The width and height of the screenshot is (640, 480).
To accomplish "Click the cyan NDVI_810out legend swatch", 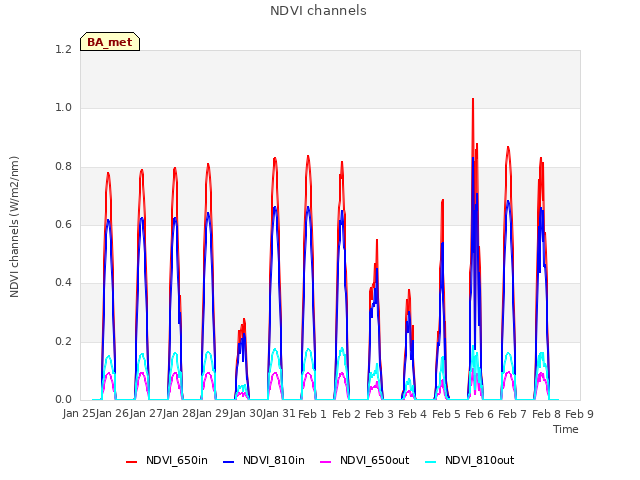I will tap(430, 462).
